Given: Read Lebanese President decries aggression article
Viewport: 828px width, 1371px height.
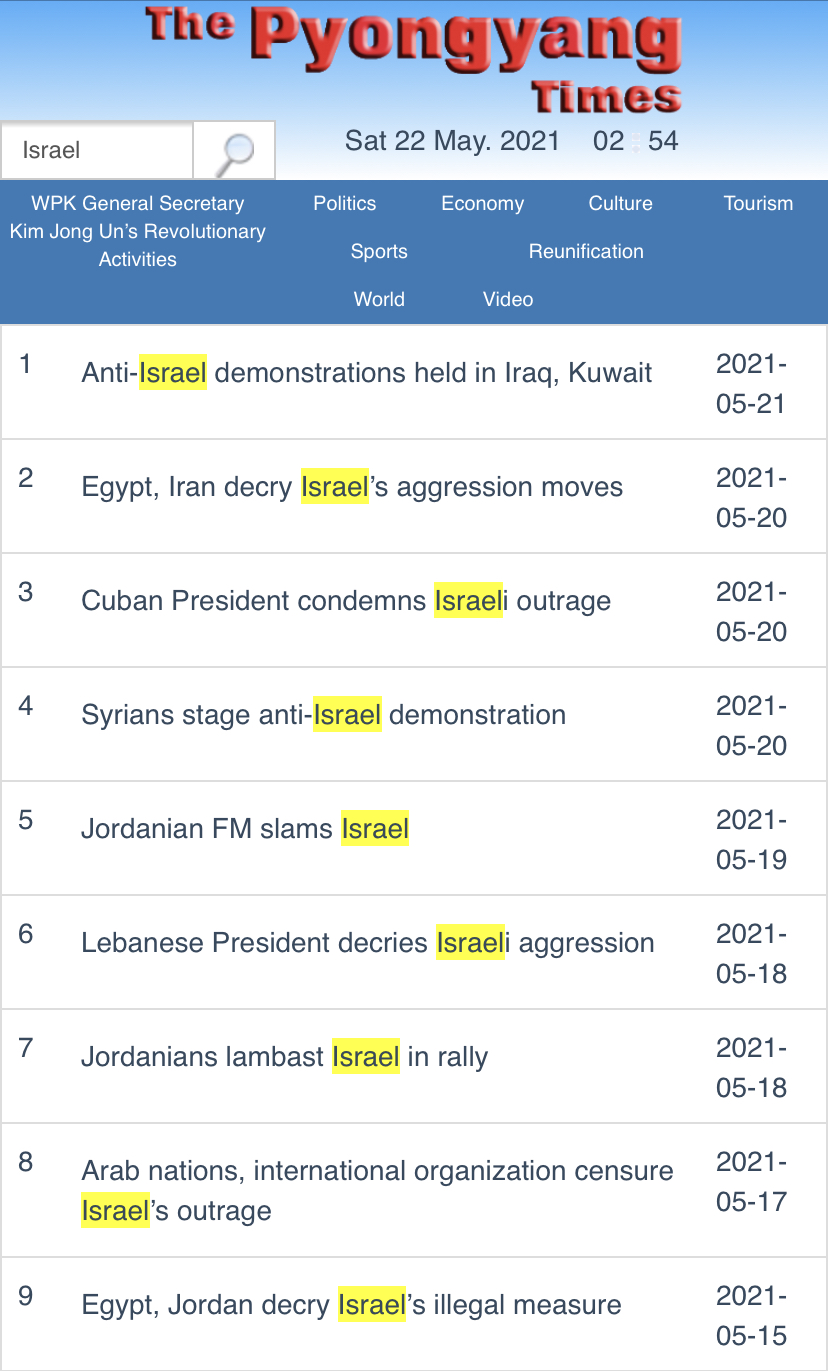Looking at the screenshot, I should point(368,943).
